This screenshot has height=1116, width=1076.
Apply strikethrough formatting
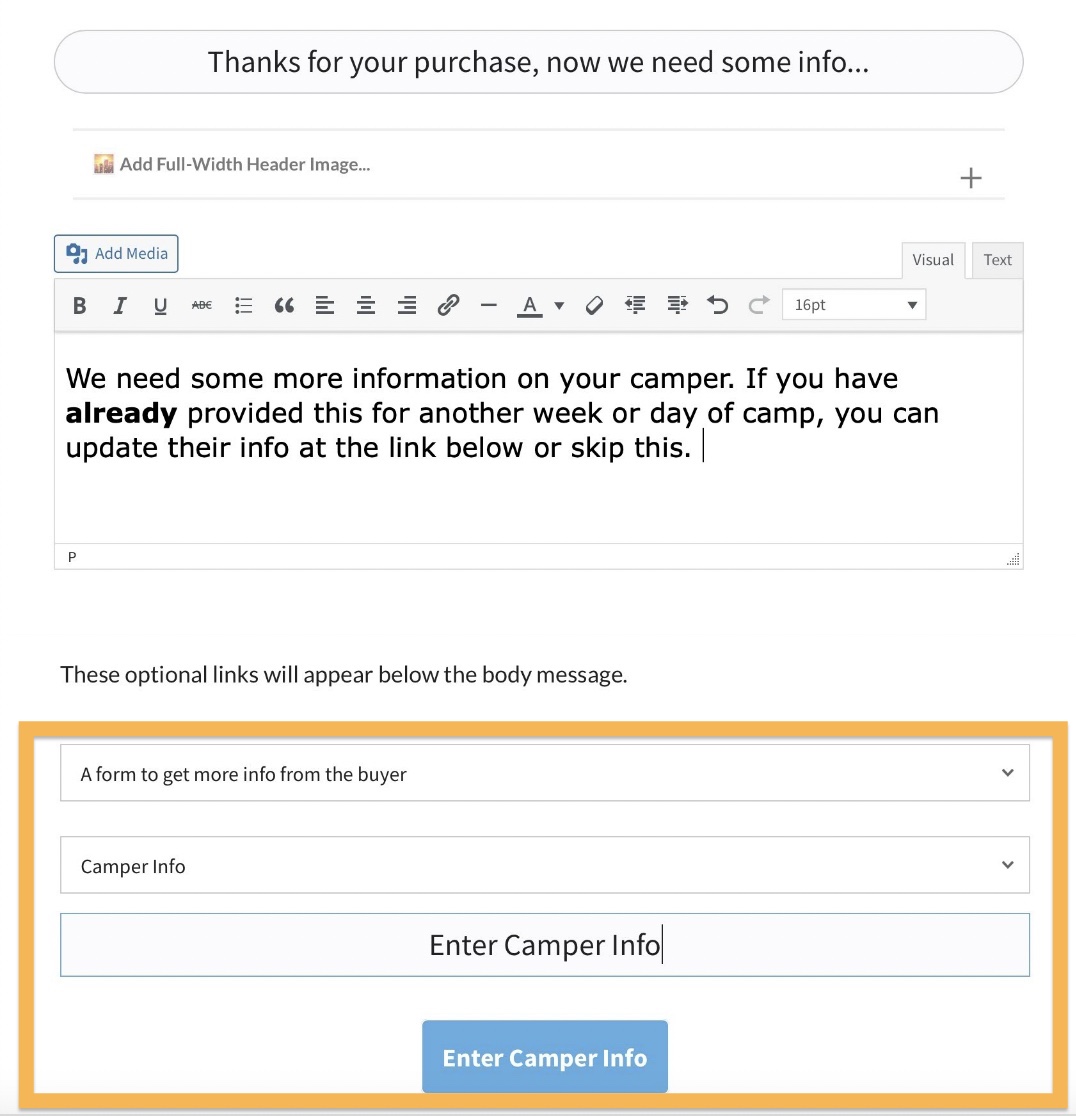pyautogui.click(x=202, y=306)
